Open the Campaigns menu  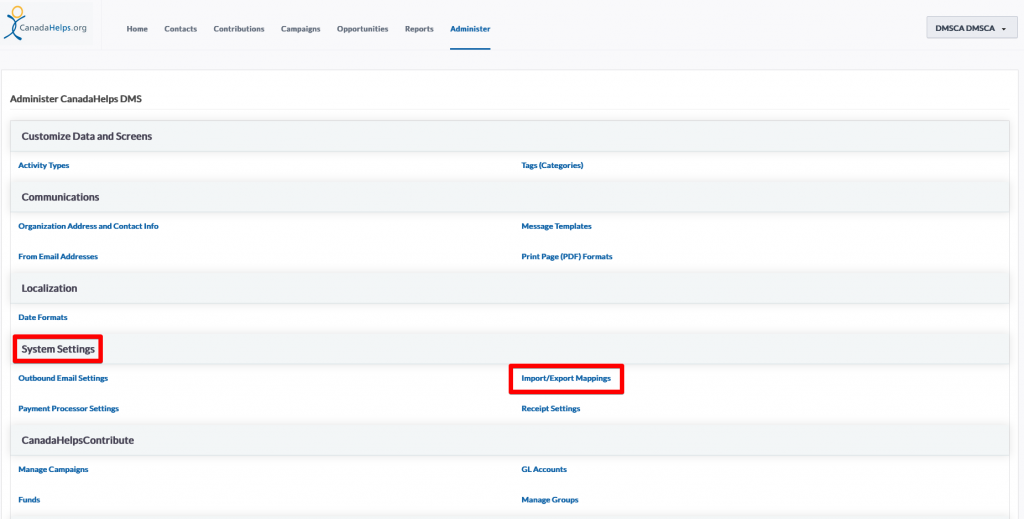pos(300,29)
